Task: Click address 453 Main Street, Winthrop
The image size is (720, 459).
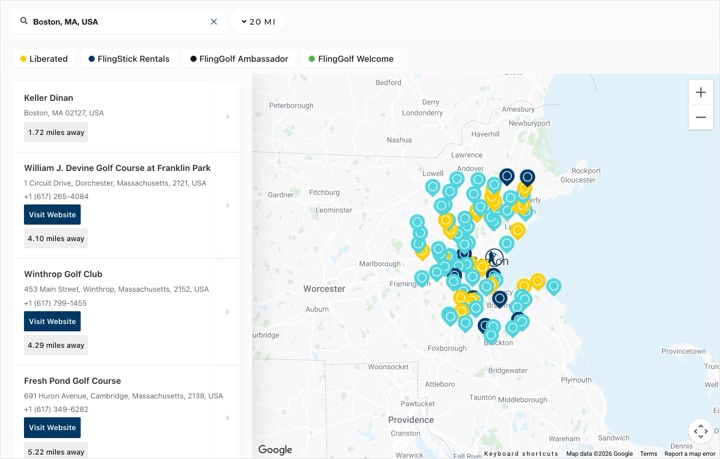Action: pyautogui.click(x=116, y=289)
